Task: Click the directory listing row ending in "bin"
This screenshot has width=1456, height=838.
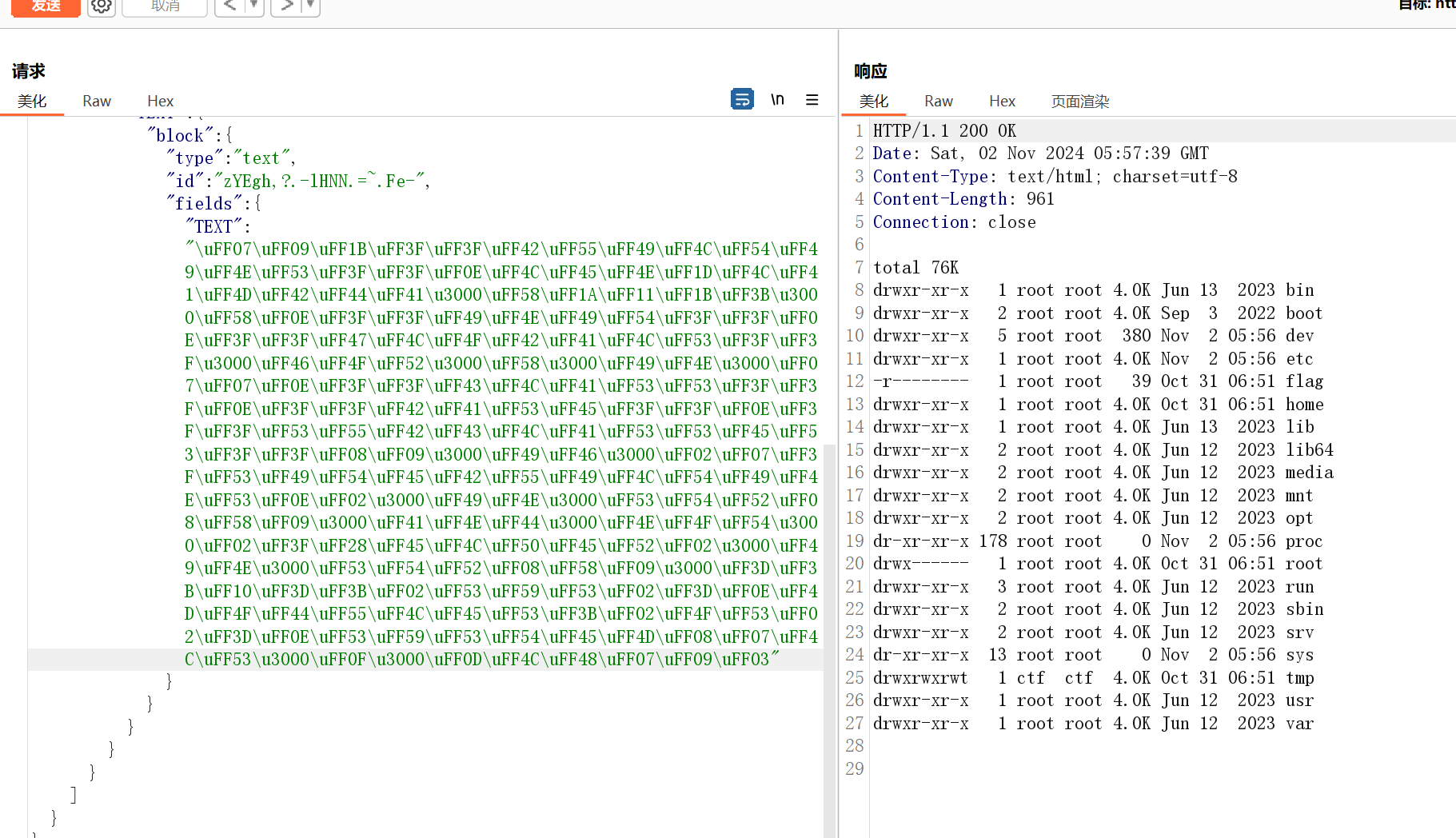Action: 1093,289
